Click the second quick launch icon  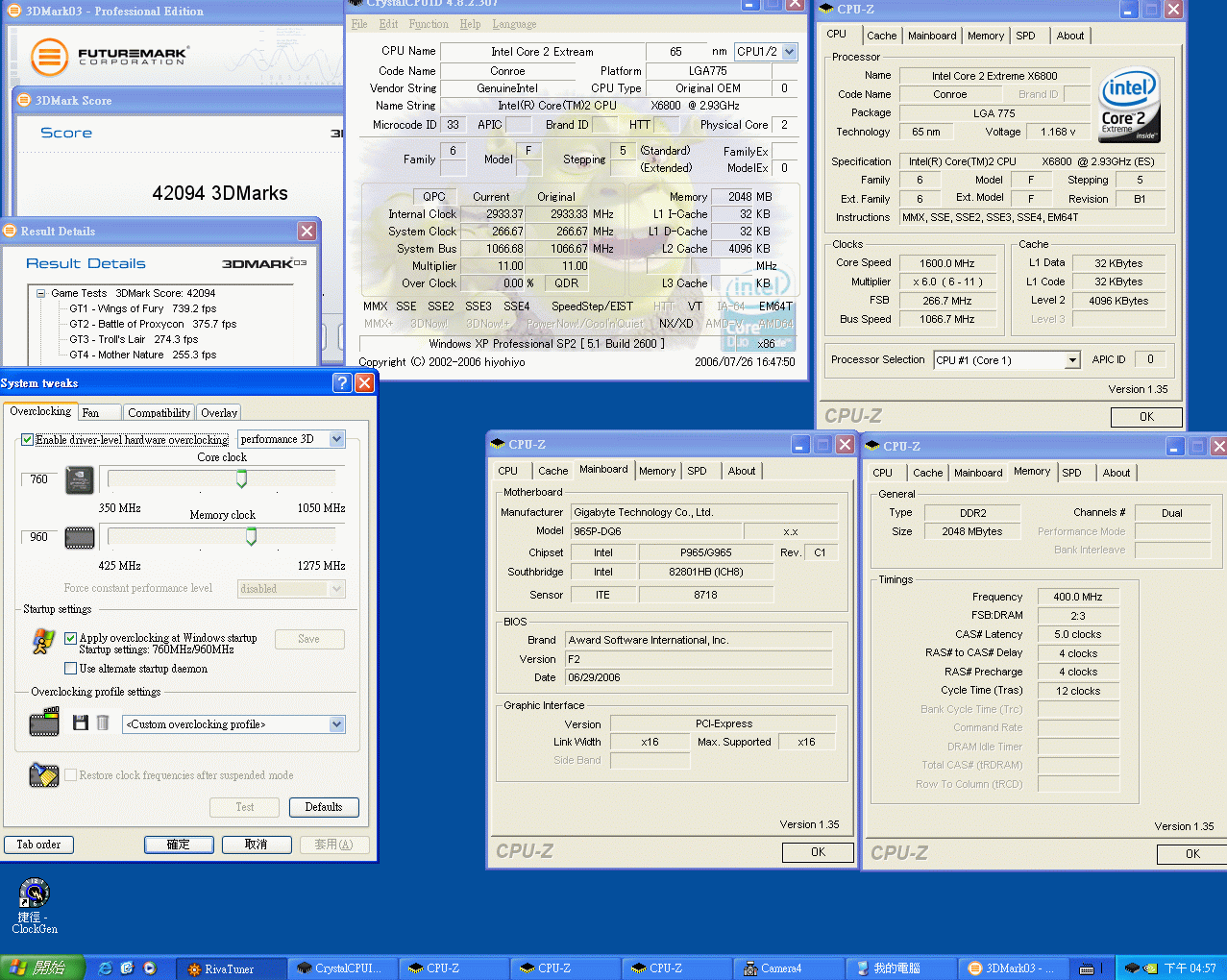(x=127, y=968)
